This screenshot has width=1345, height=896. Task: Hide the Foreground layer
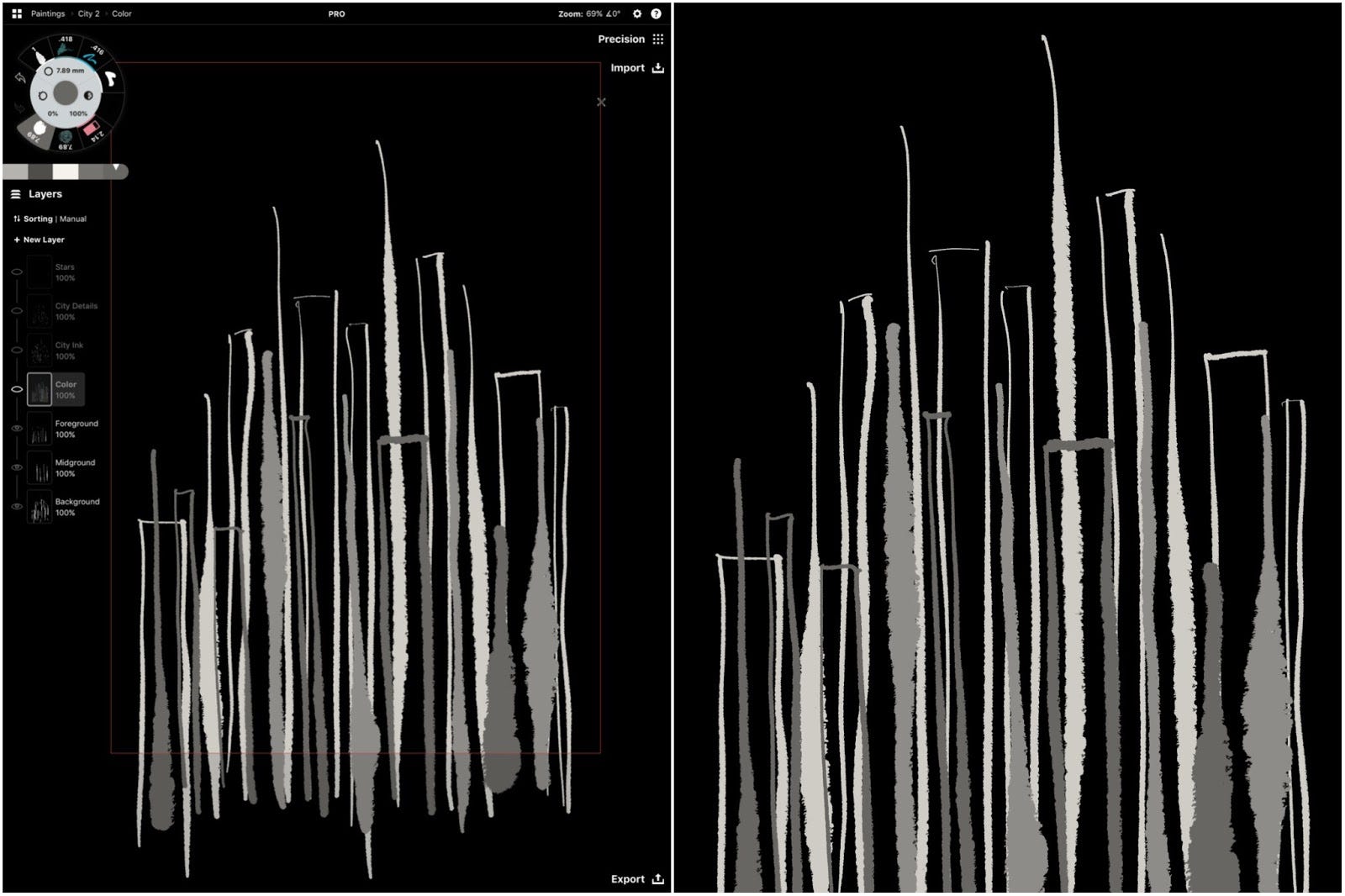[x=17, y=429]
